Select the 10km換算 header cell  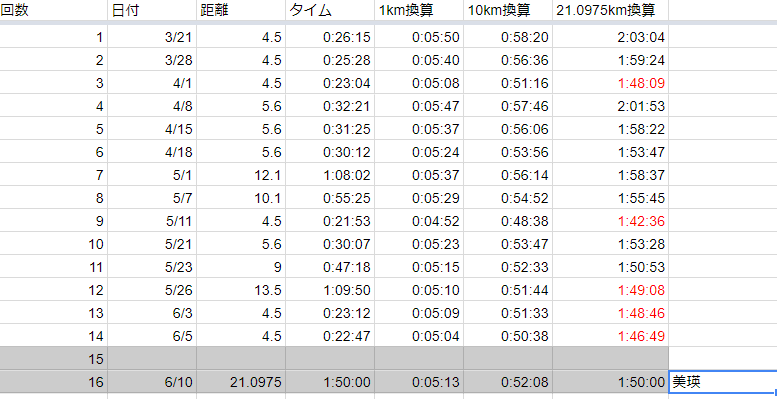[x=508, y=10]
